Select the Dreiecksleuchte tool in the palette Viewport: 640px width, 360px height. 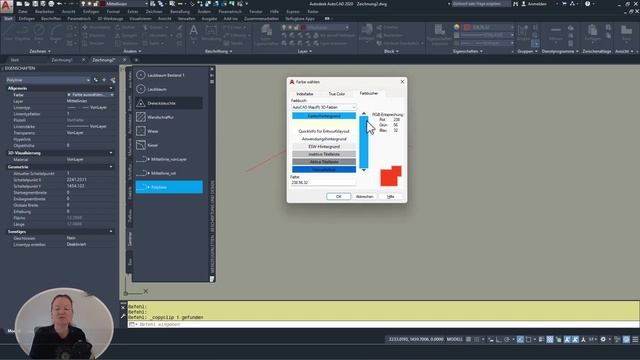click(x=169, y=103)
